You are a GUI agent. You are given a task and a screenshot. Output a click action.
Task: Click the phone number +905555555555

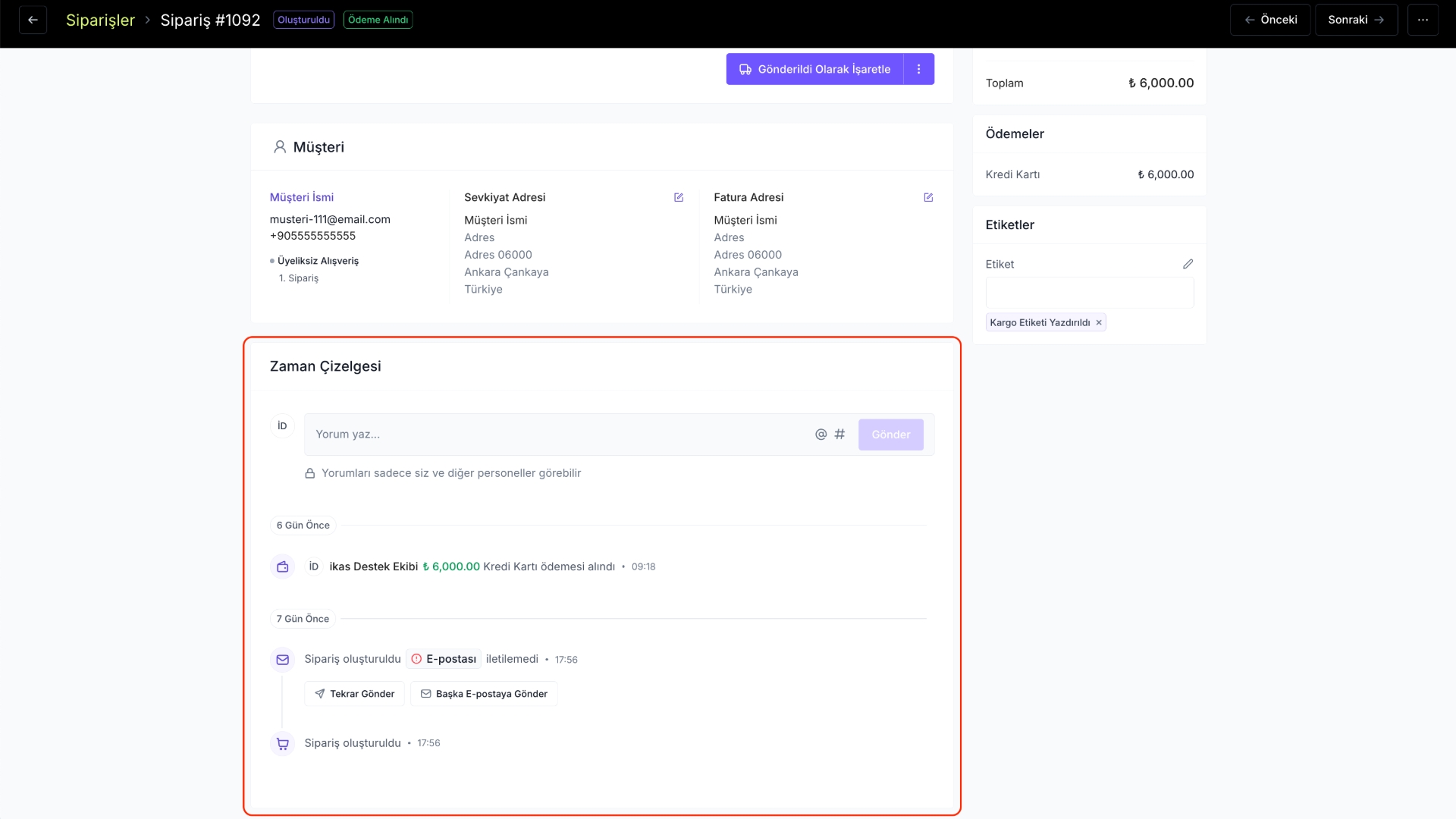(312, 236)
